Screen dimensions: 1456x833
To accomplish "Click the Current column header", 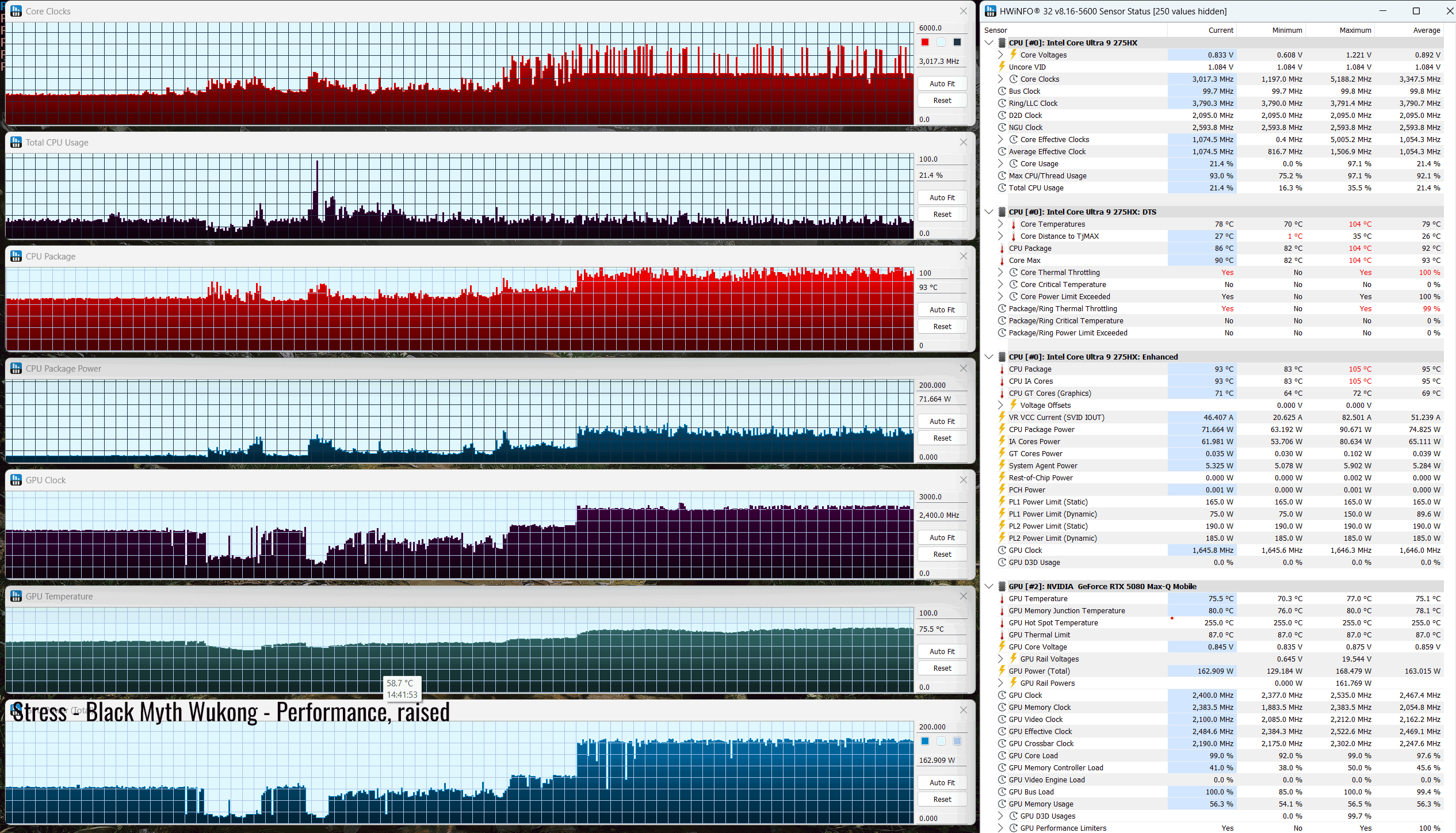I will click(1221, 30).
